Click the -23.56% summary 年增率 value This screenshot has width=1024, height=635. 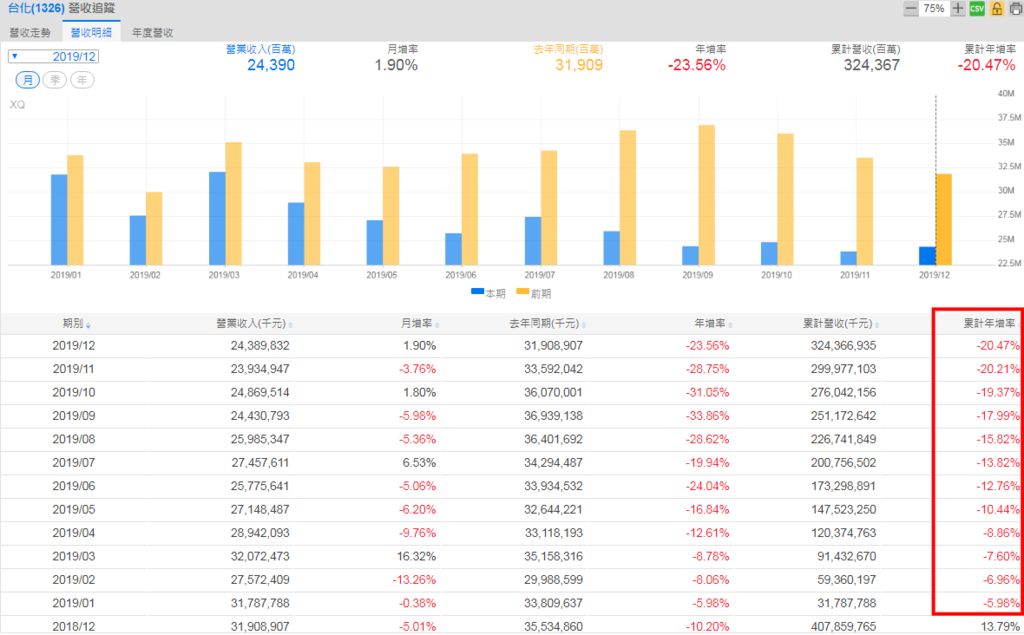(696, 65)
